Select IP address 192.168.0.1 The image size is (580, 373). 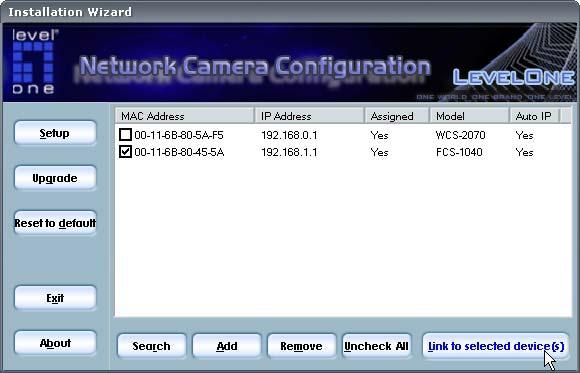[x=289, y=135]
